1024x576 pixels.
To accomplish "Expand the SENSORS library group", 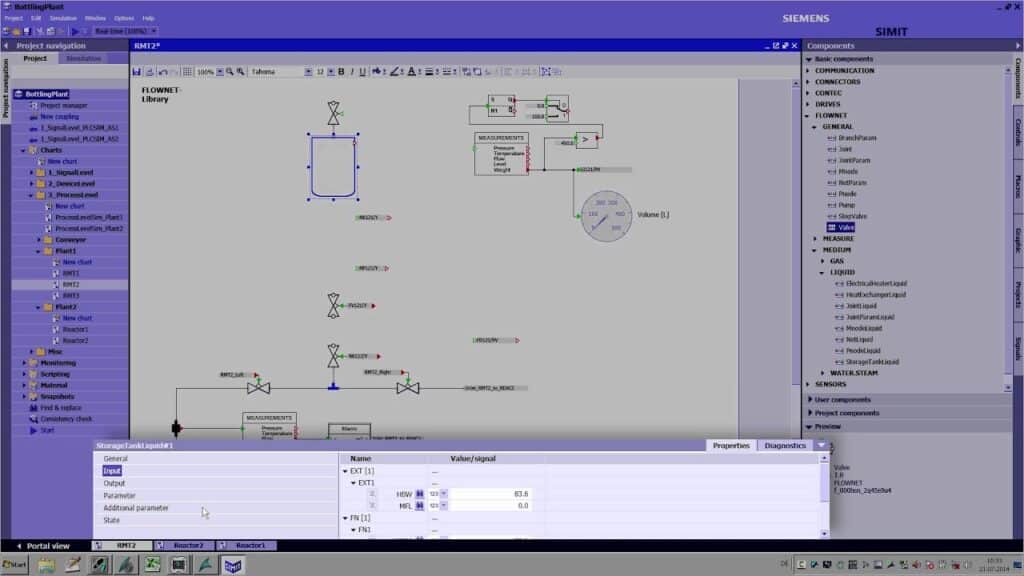I will tap(808, 385).
